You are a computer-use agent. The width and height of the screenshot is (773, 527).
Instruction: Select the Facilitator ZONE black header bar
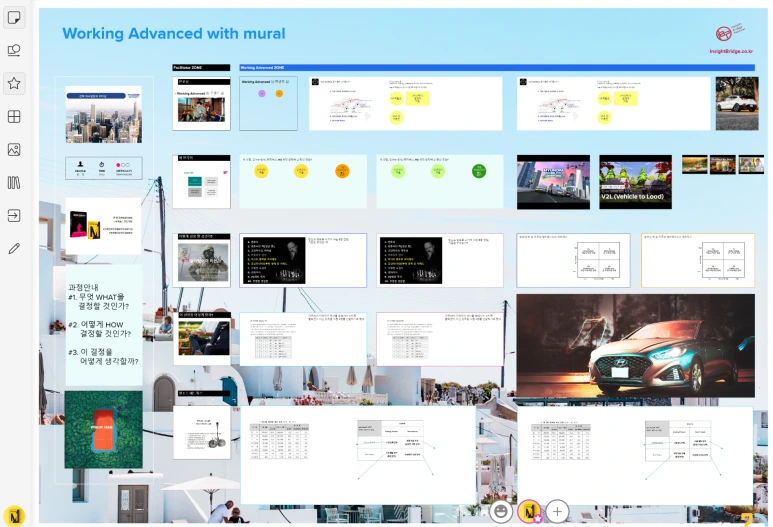(x=201, y=68)
